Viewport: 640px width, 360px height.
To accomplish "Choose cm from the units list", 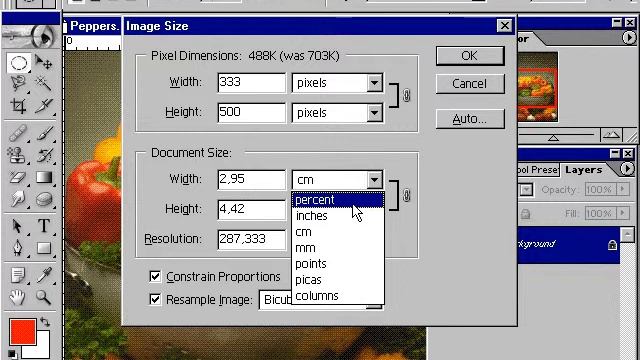I will pyautogui.click(x=338, y=232).
